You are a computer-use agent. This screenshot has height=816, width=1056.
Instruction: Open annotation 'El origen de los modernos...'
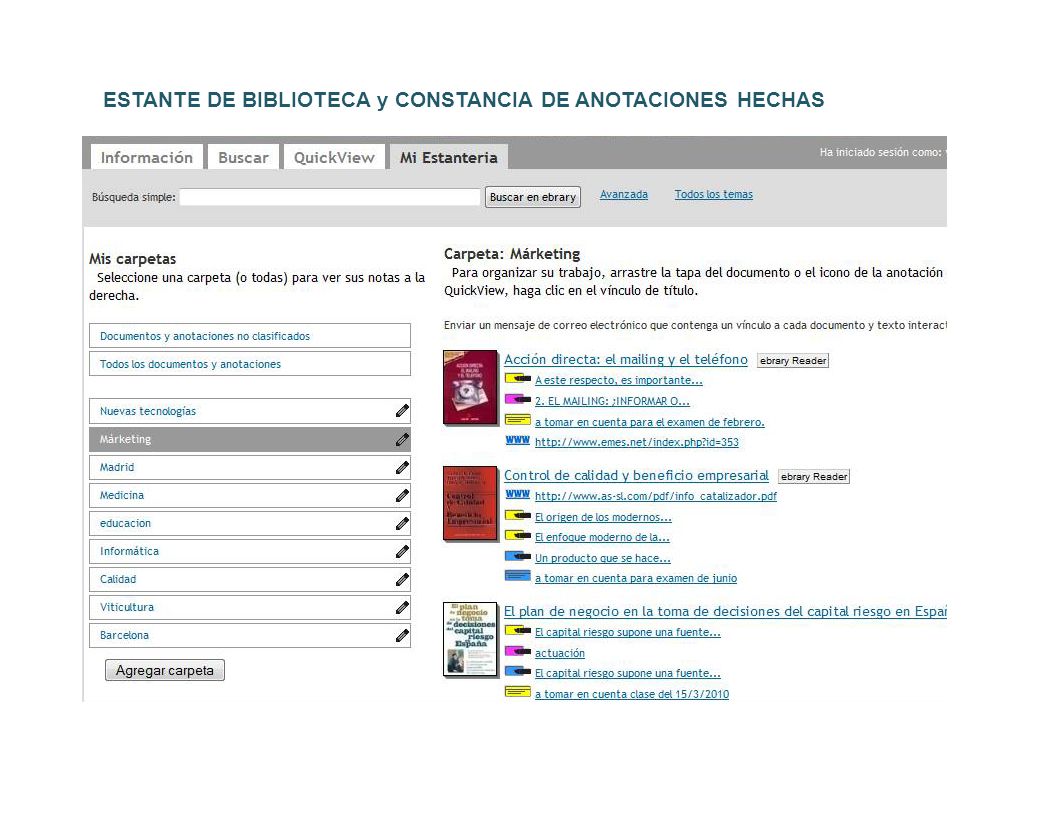coord(603,517)
